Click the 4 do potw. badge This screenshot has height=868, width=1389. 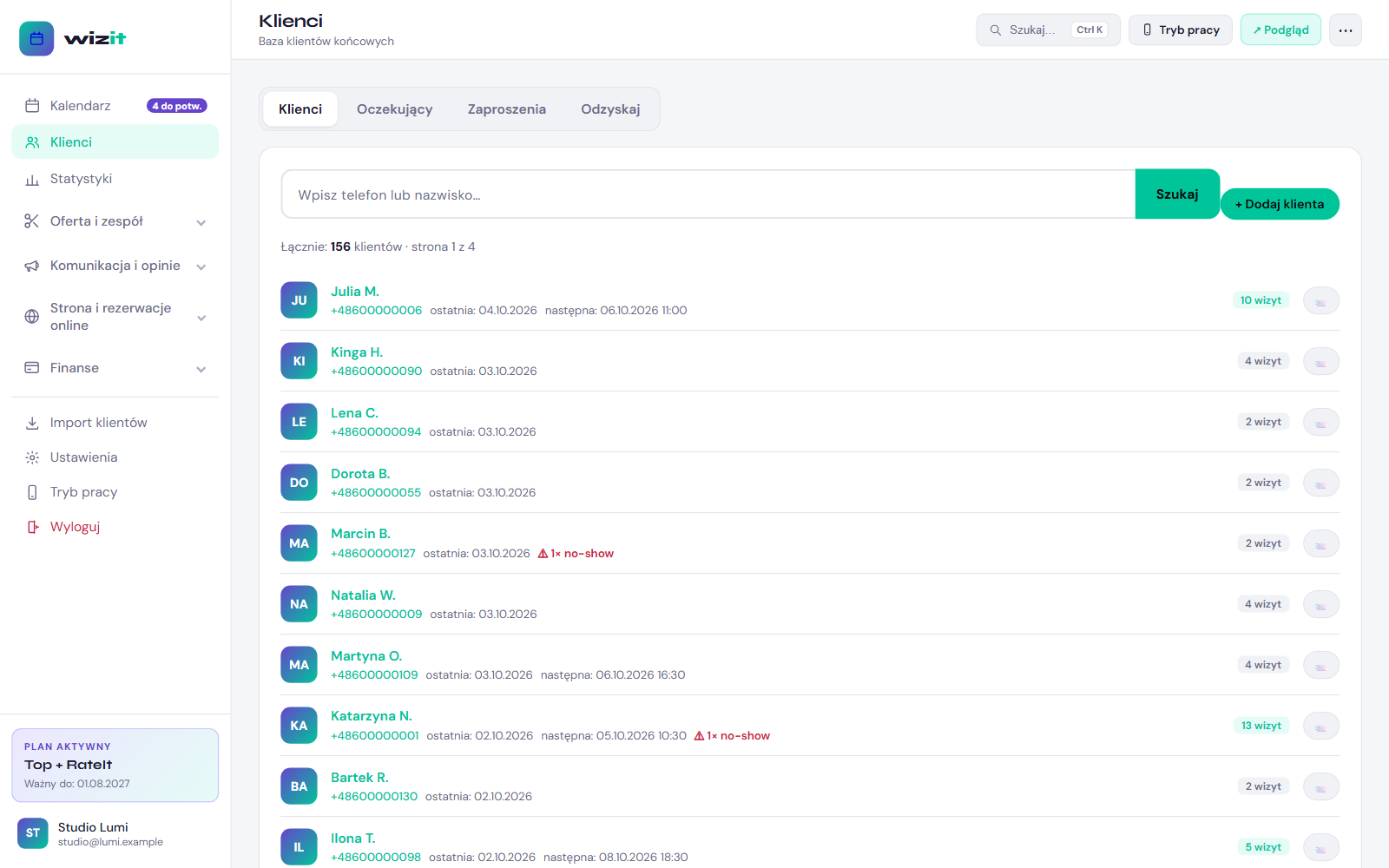point(177,106)
